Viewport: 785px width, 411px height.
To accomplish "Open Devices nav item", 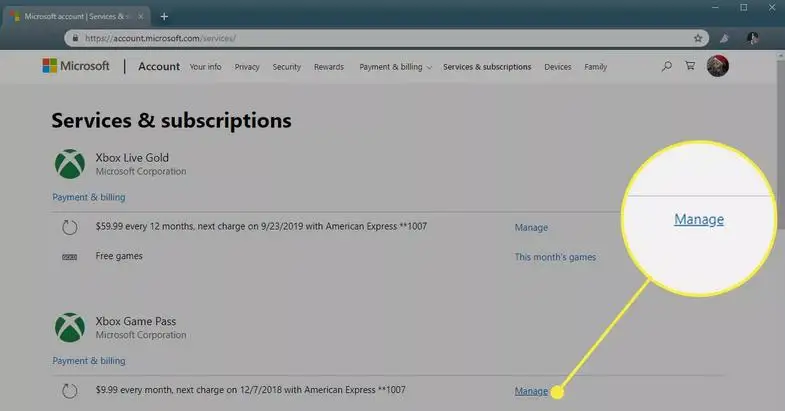I will point(558,67).
